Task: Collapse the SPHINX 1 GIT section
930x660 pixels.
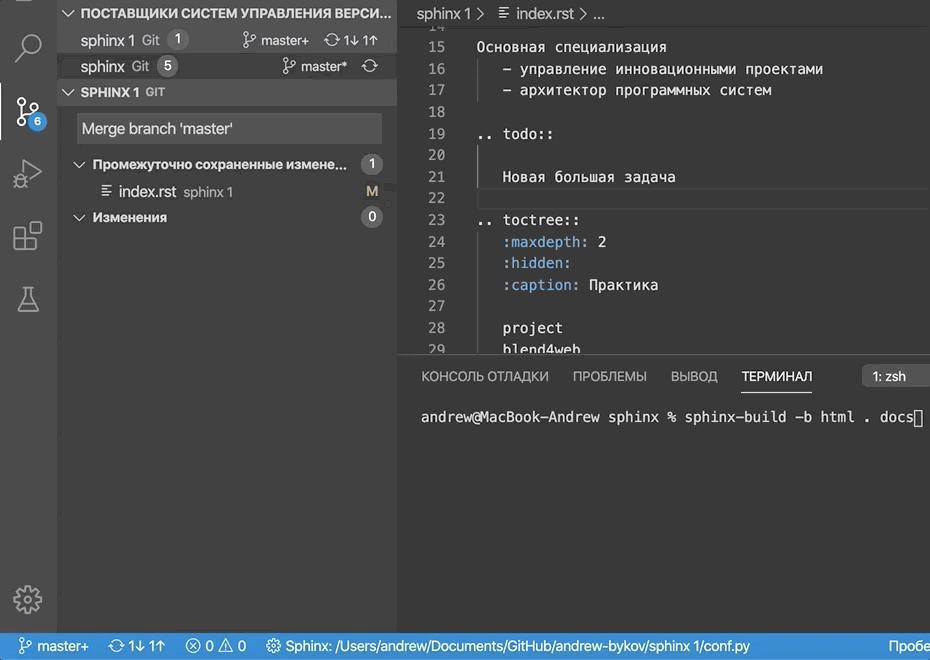Action: coord(68,92)
